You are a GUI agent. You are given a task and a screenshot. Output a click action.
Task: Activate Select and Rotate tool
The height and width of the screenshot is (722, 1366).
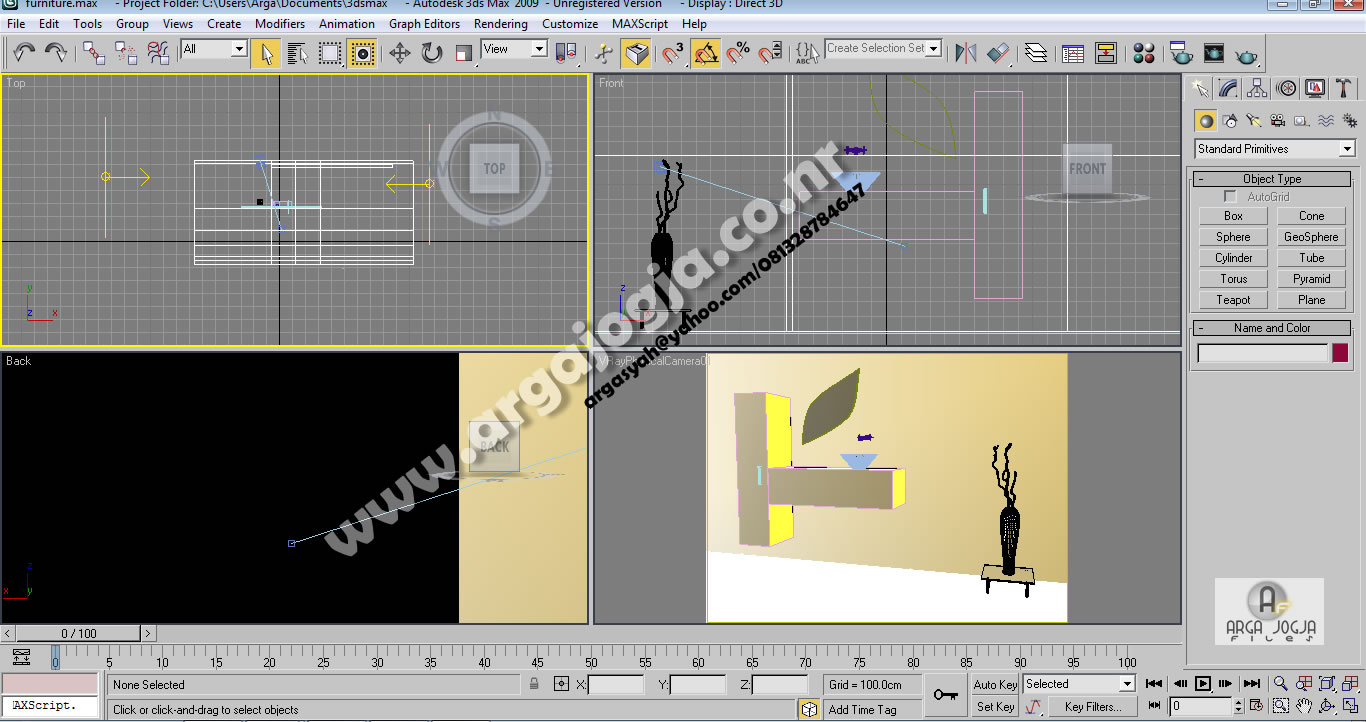pos(432,52)
